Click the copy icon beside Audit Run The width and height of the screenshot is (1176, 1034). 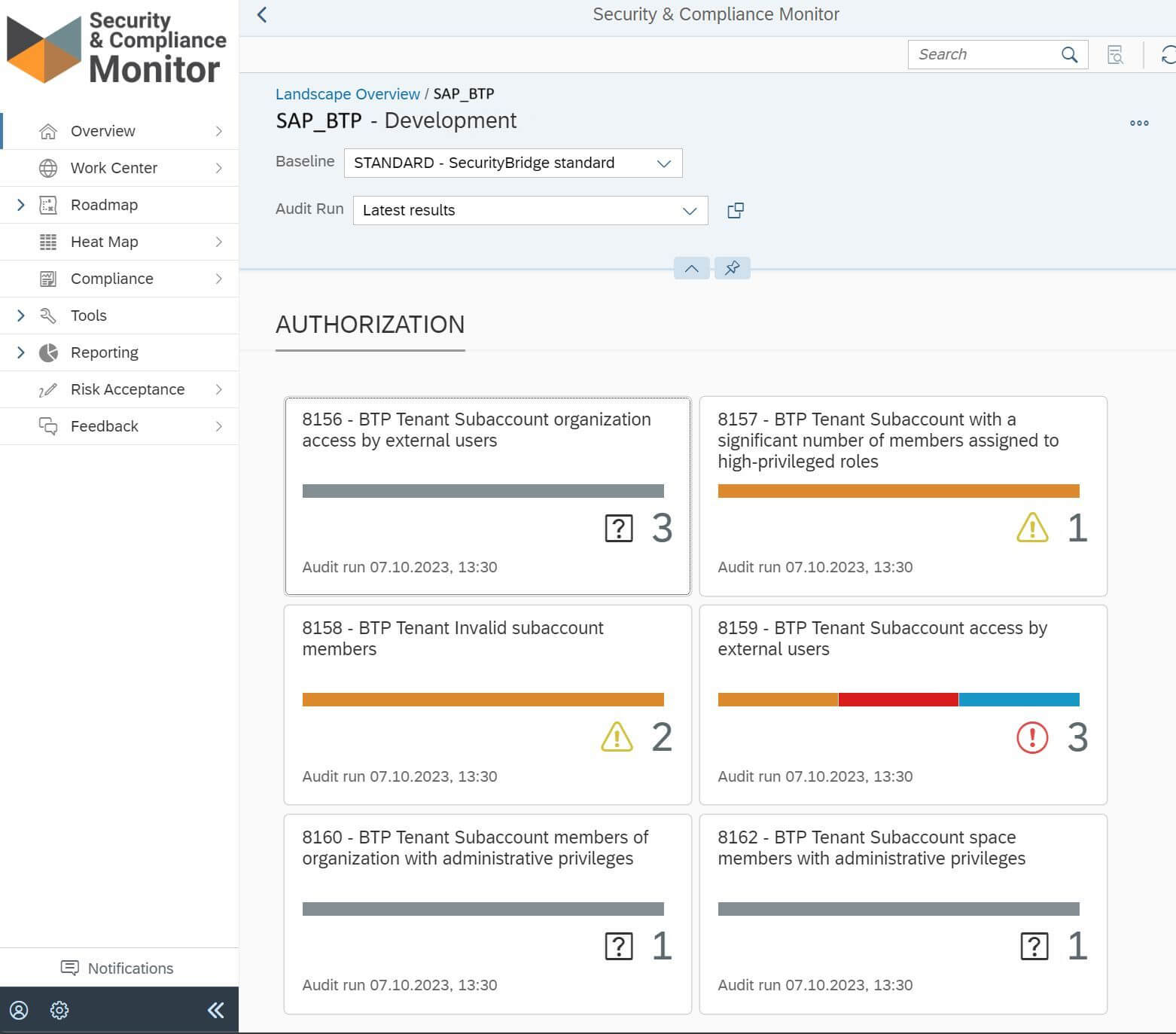click(x=735, y=210)
